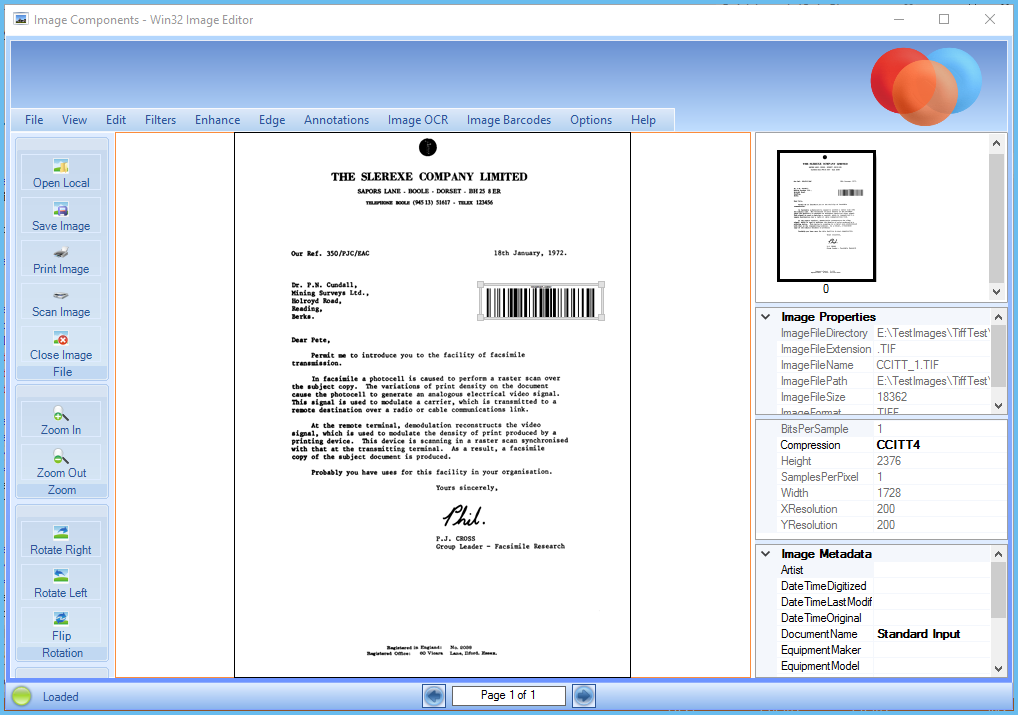
Task: Select the DateTimeDigitized metadata row
Action: click(884, 586)
